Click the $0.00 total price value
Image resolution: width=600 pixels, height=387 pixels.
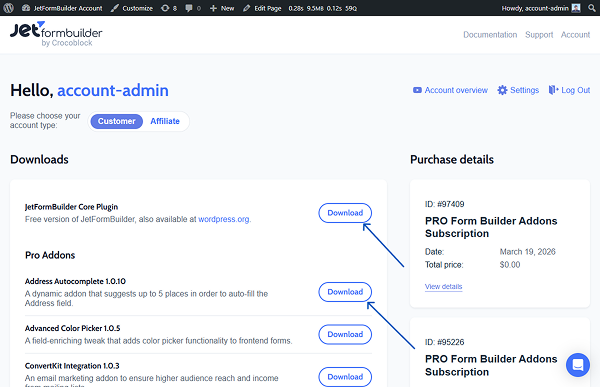(x=510, y=265)
